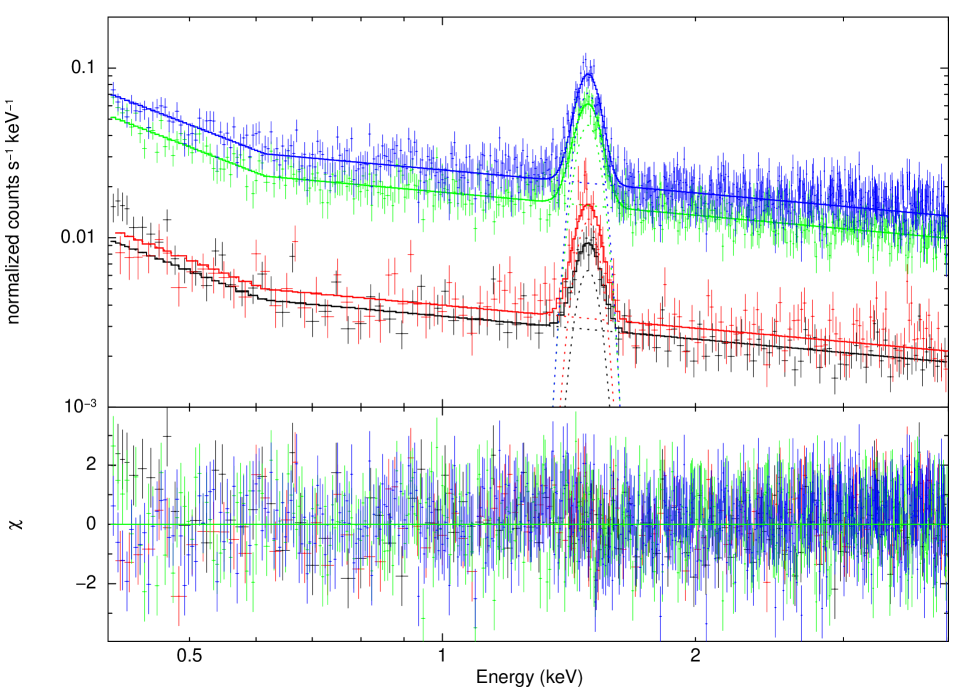Image resolution: width=965 pixels, height=695 pixels.
Task: Select the 0.1 tick label on upper y-axis
Action: tap(84, 67)
